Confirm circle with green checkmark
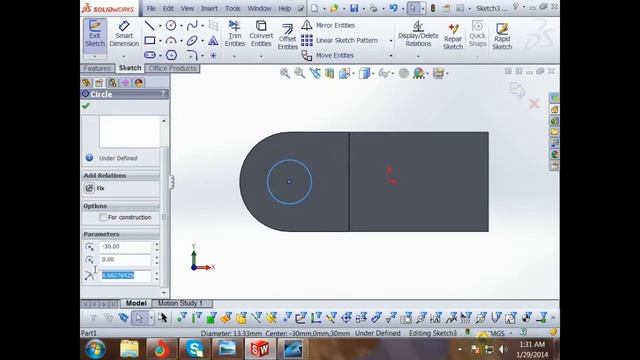 point(86,106)
